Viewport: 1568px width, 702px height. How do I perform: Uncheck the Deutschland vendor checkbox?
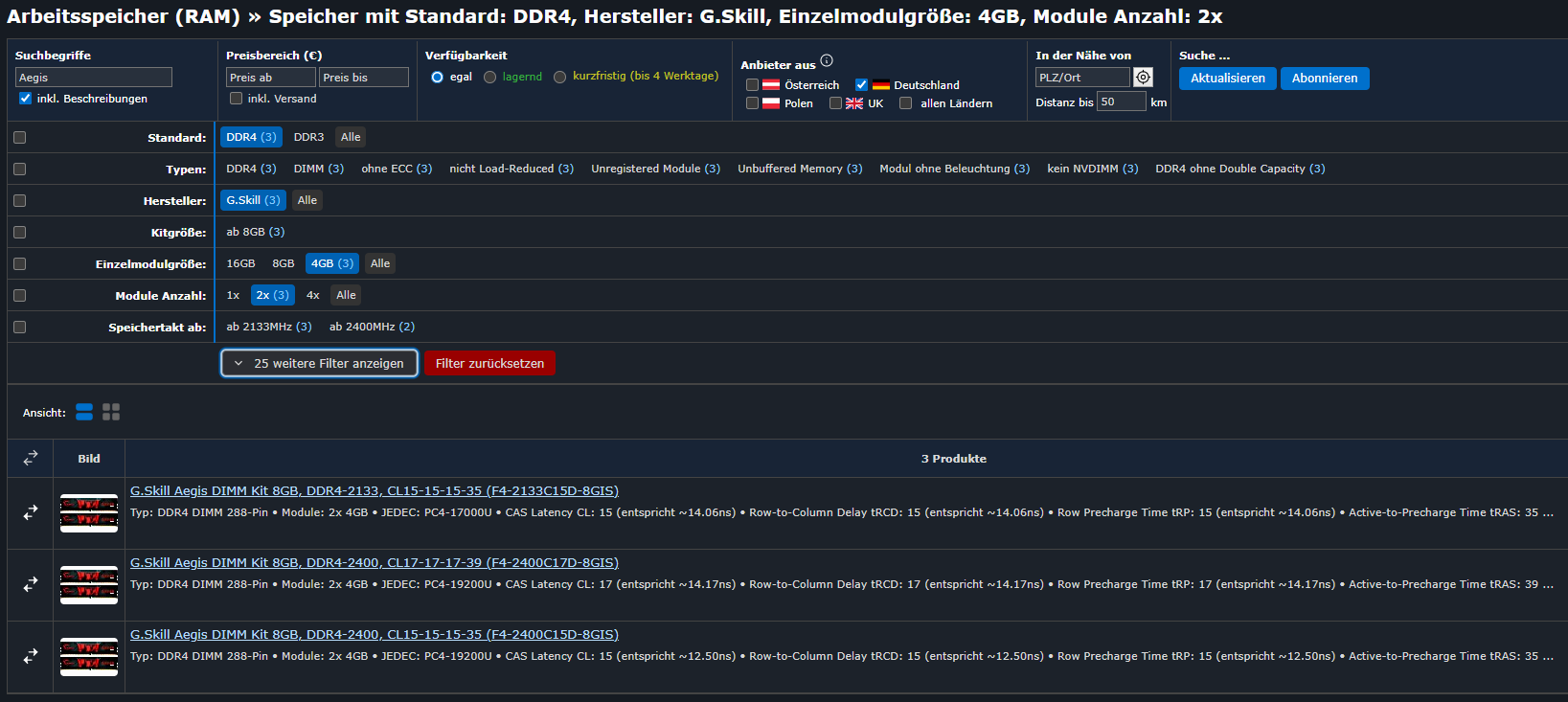861,85
